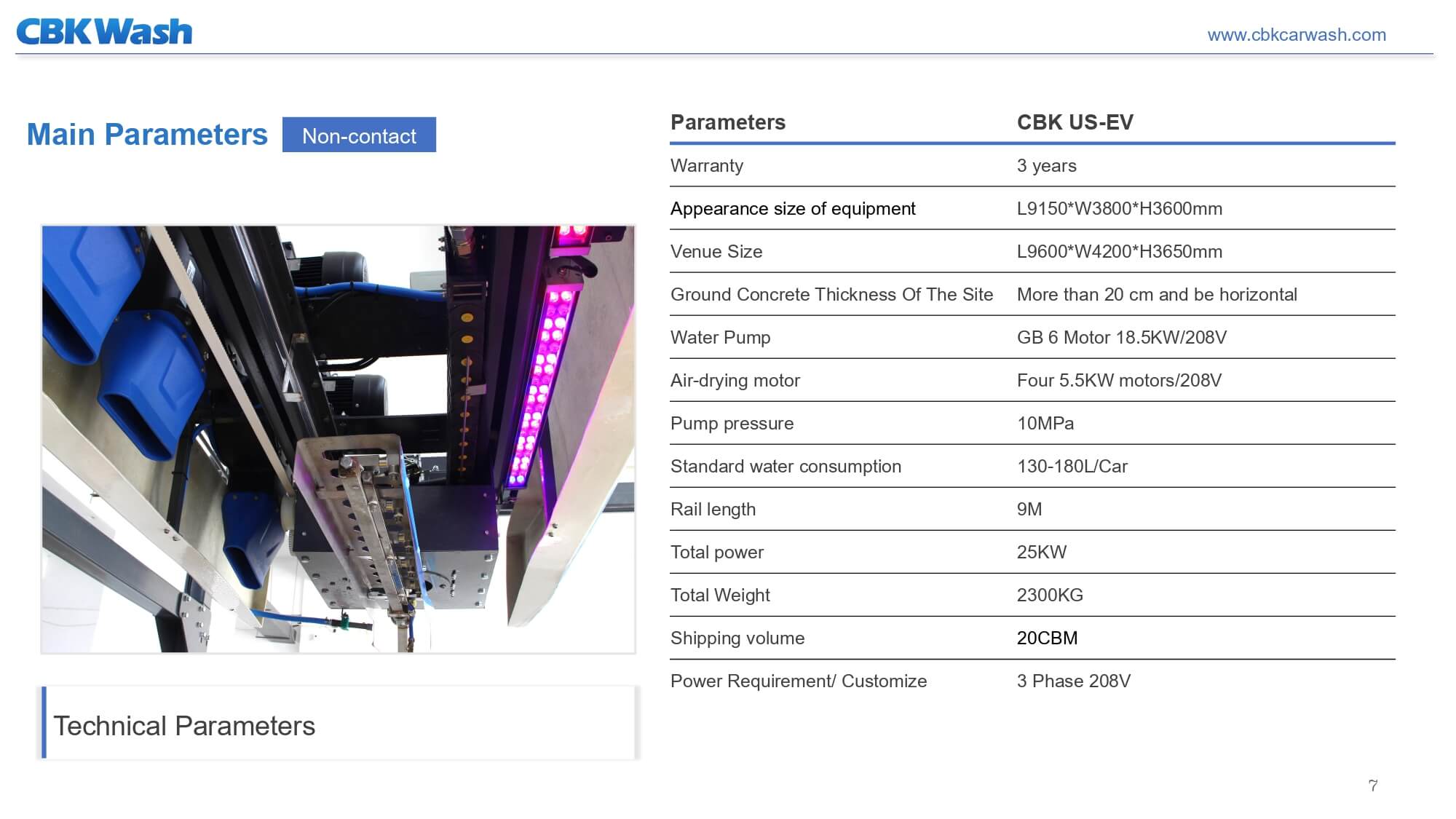Viewport: 1456px width, 819px height.
Task: Click the L9150*W3800*H3600mm value
Action: (1120, 209)
